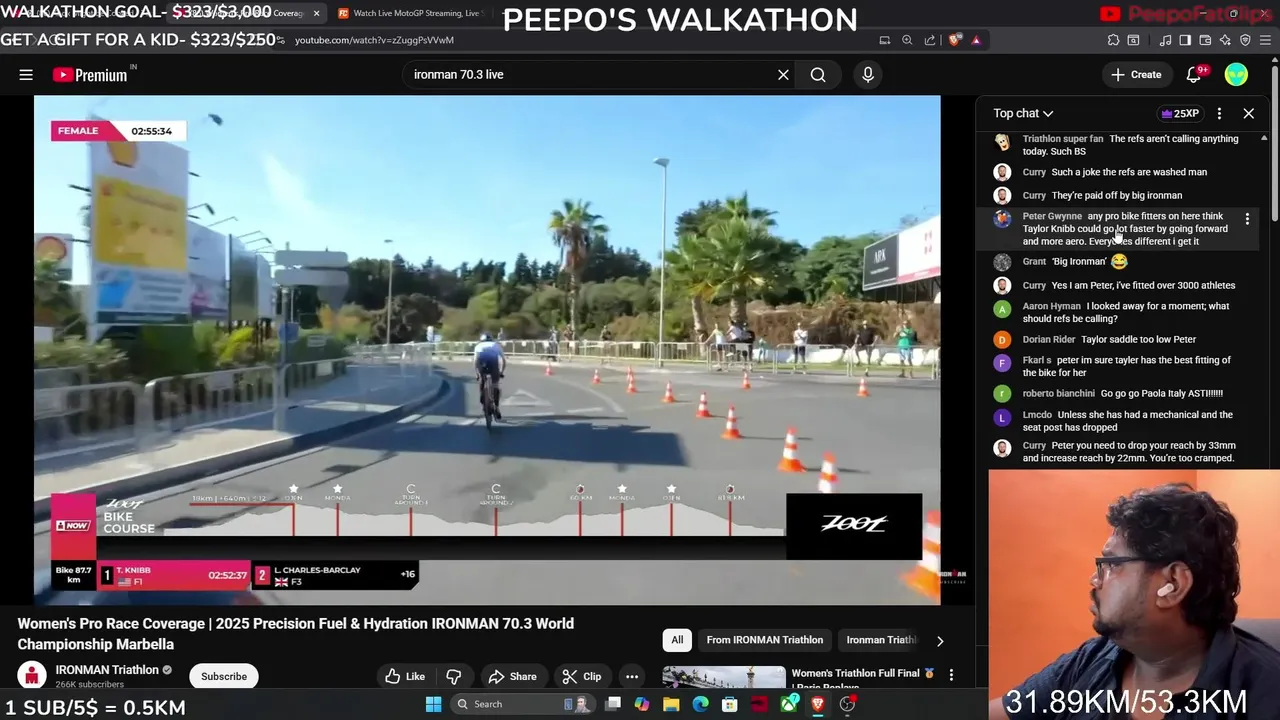Go to YouTube Premium home logo

pyautogui.click(x=90, y=75)
